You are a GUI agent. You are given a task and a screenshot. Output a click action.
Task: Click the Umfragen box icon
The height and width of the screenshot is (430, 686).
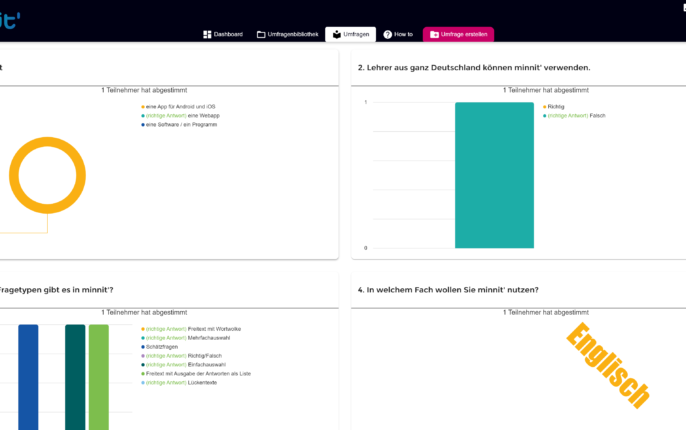[x=336, y=34]
